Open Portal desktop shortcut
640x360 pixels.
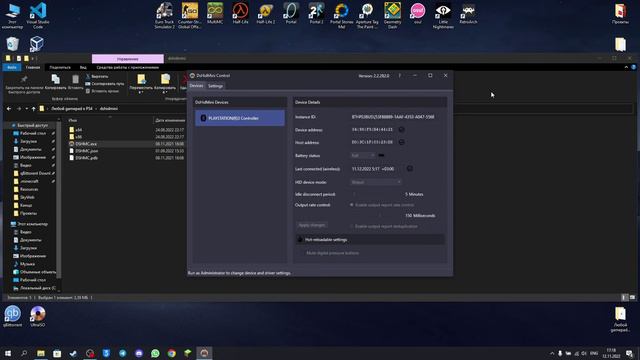[x=291, y=13]
